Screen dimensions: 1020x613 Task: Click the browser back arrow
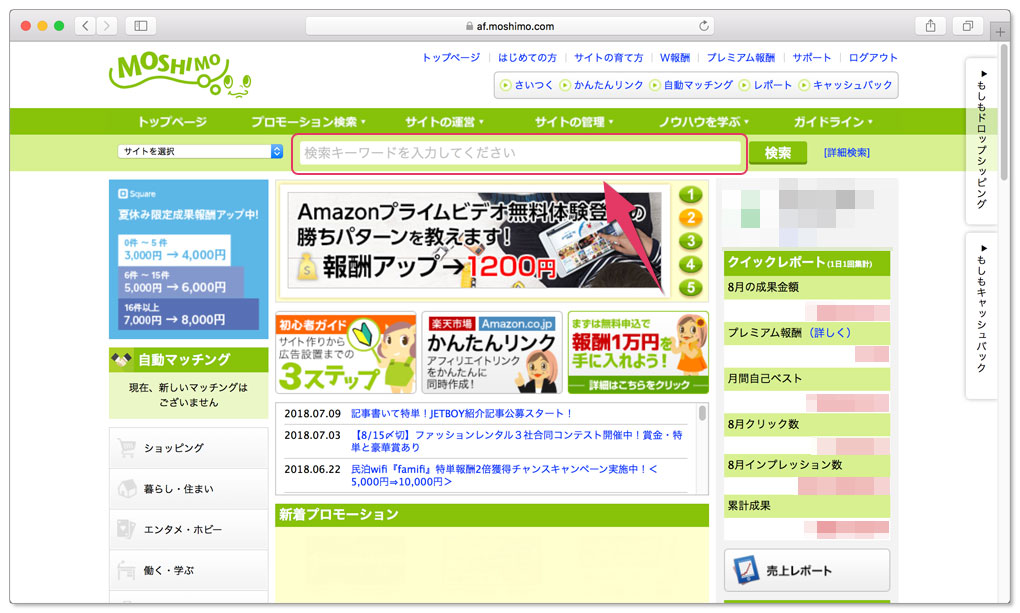pos(84,25)
